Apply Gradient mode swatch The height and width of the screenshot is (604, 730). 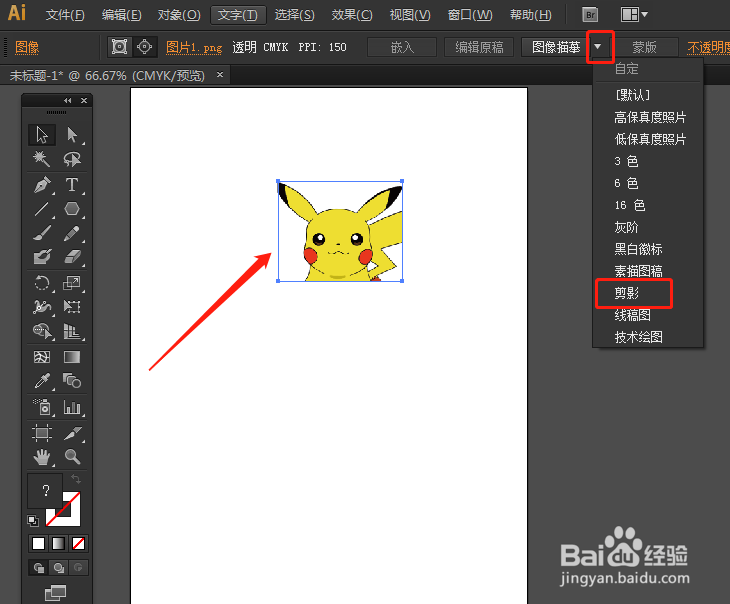pos(58,543)
